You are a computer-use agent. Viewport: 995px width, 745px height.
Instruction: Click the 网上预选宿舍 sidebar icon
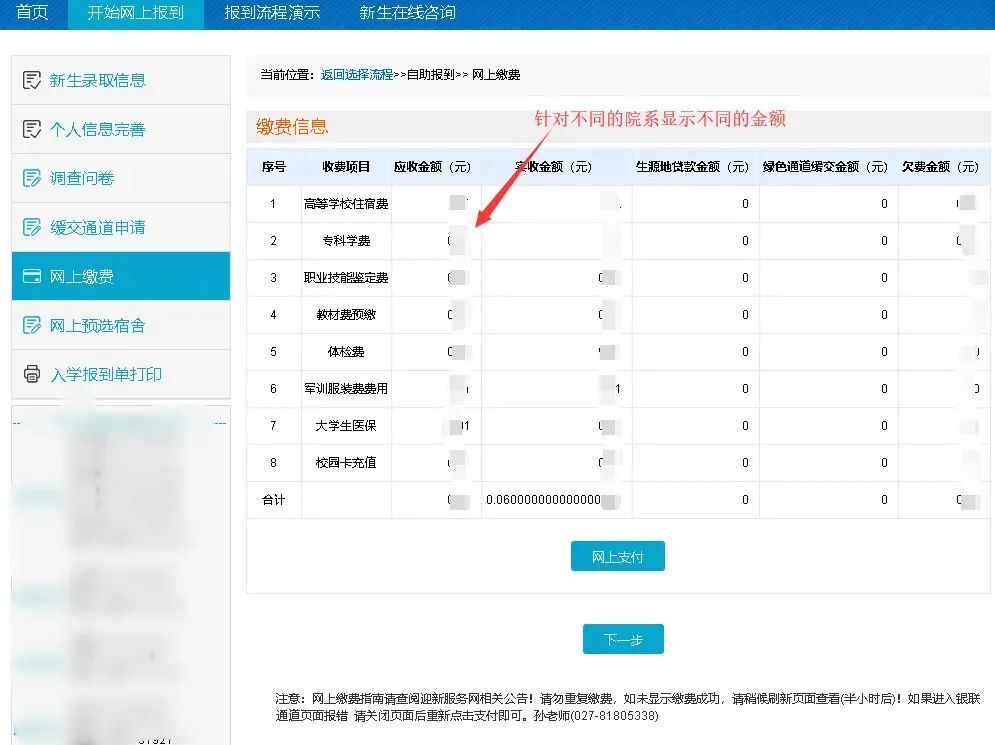click(32, 325)
